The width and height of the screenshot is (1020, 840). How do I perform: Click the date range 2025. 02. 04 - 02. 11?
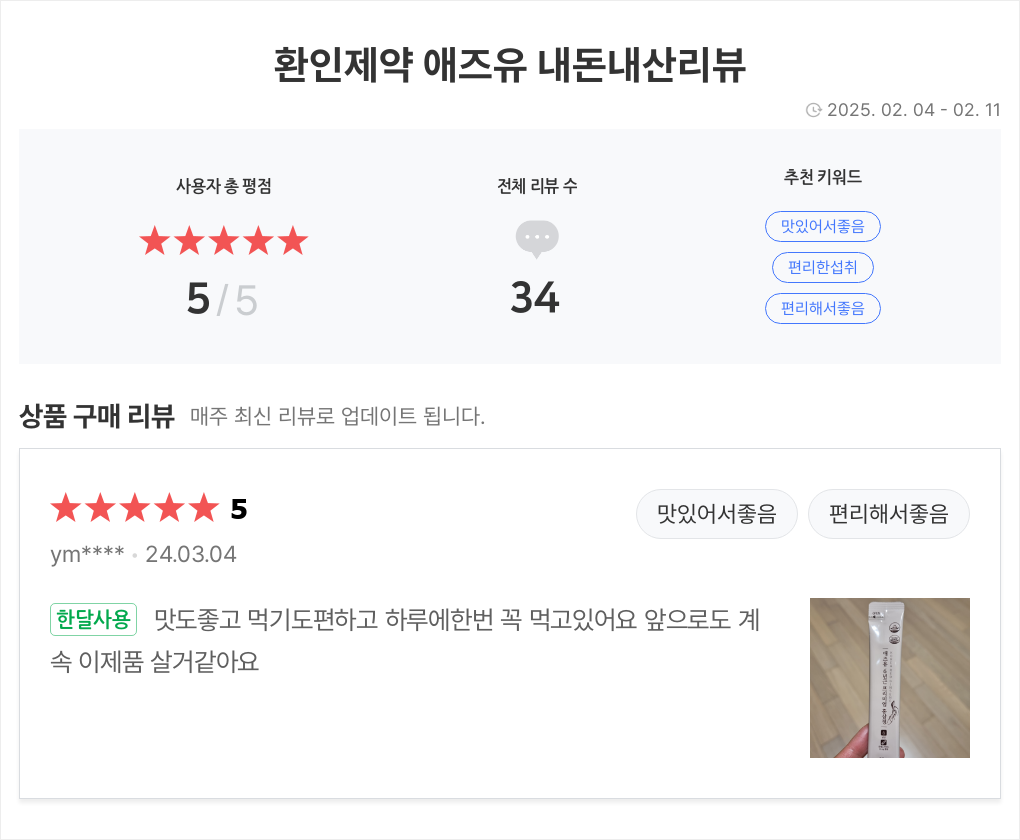pyautogui.click(x=913, y=110)
